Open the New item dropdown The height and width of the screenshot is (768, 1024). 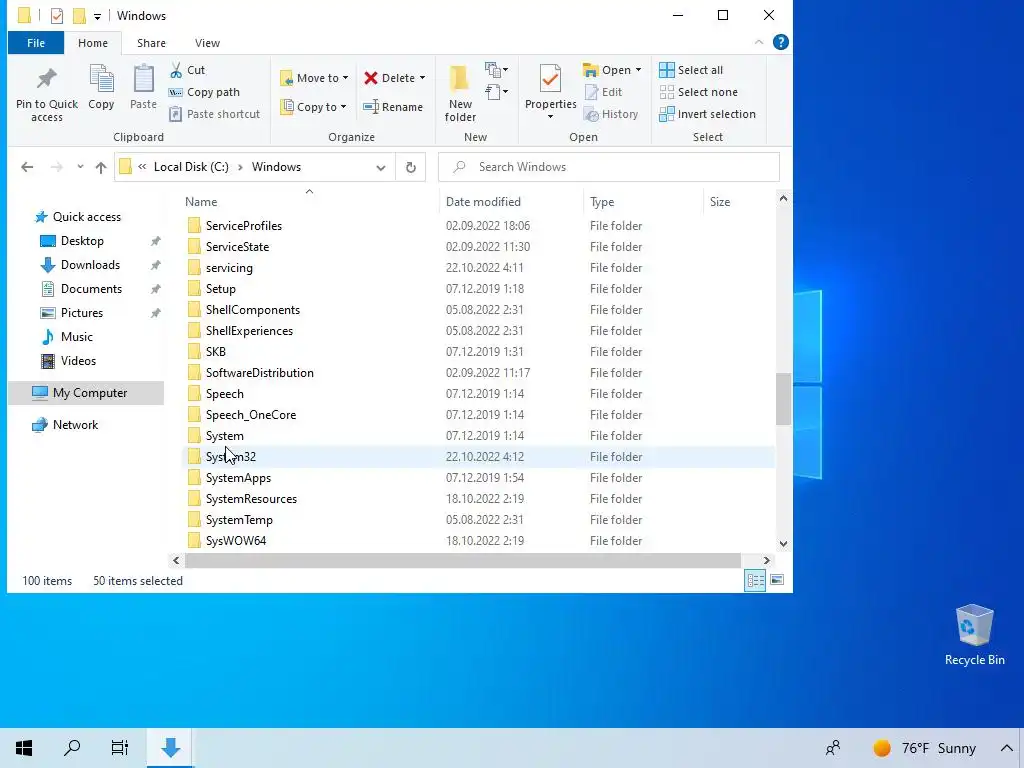pos(497,69)
